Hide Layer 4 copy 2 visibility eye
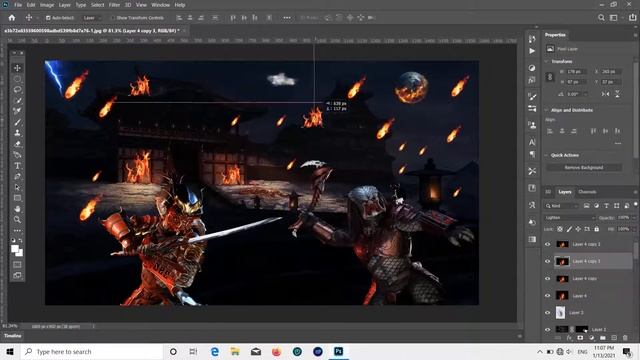This screenshot has height=360, width=640. [548, 244]
